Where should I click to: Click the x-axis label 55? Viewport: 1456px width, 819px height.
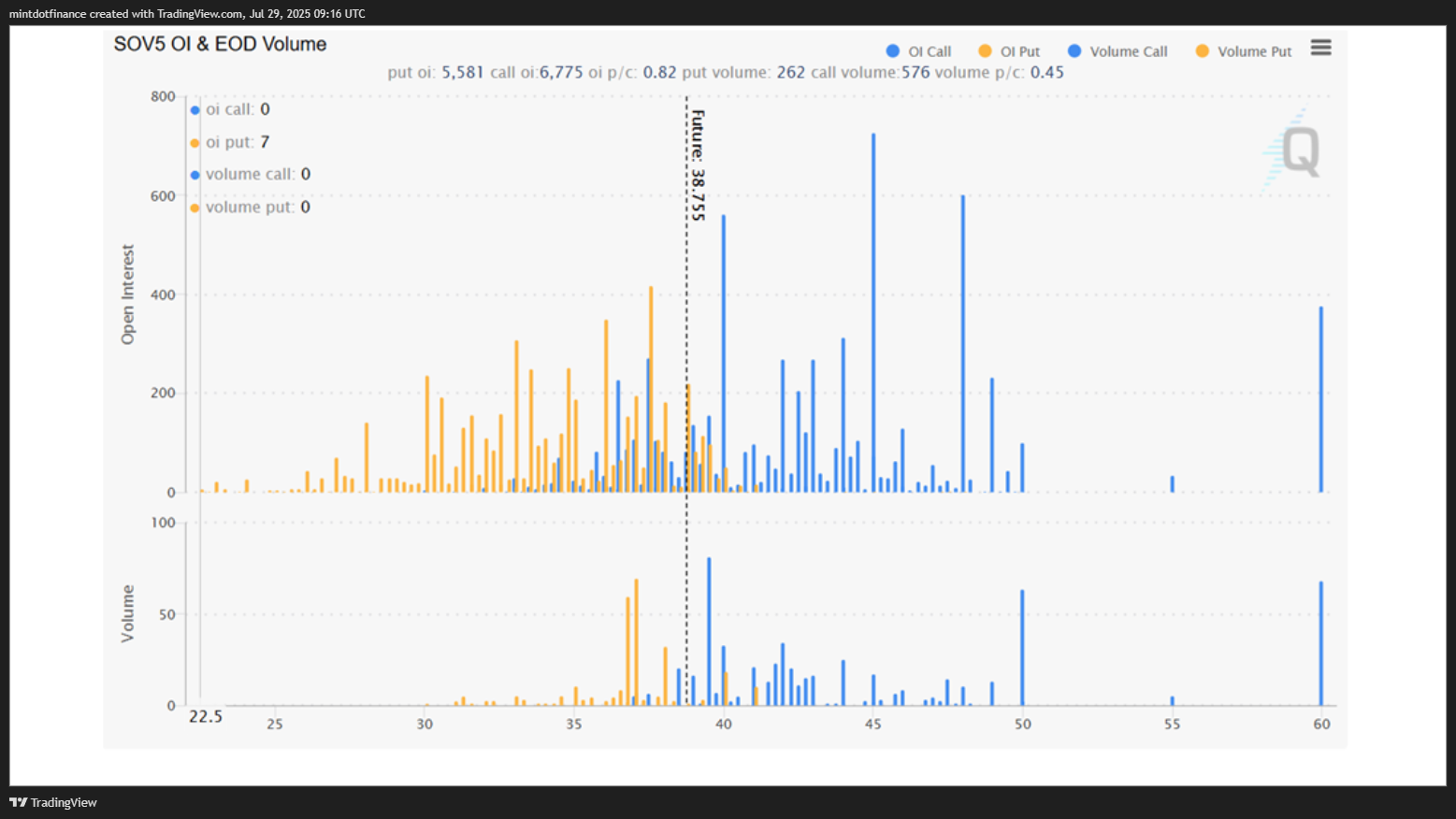click(x=1172, y=724)
